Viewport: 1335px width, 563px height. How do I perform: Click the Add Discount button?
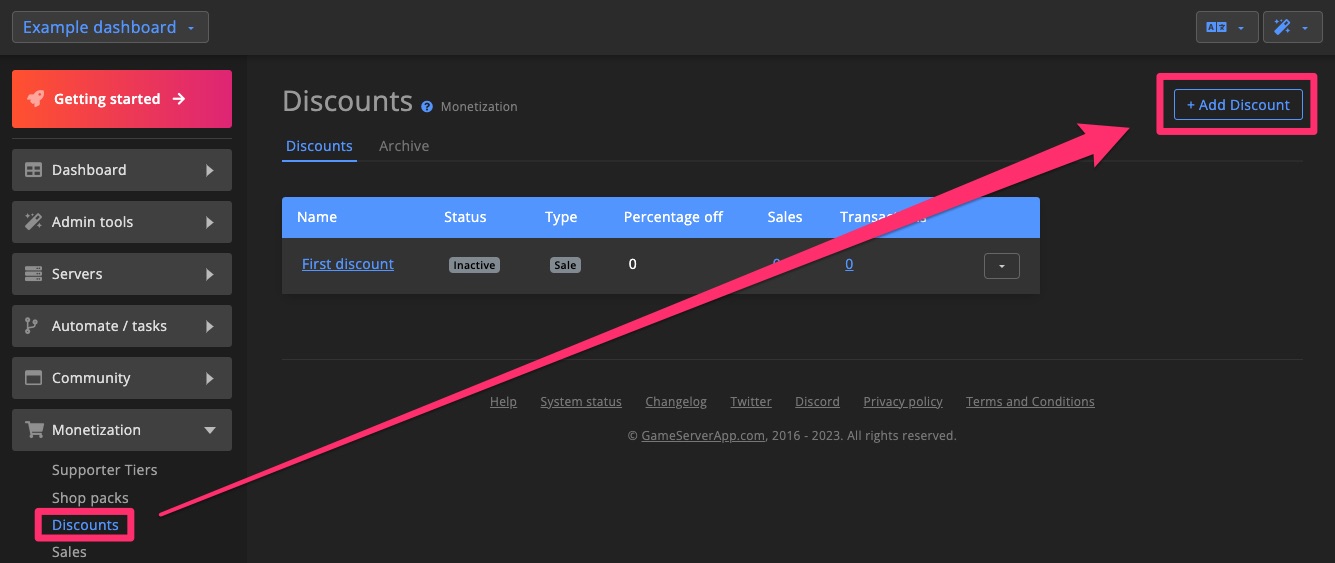[x=1238, y=105]
